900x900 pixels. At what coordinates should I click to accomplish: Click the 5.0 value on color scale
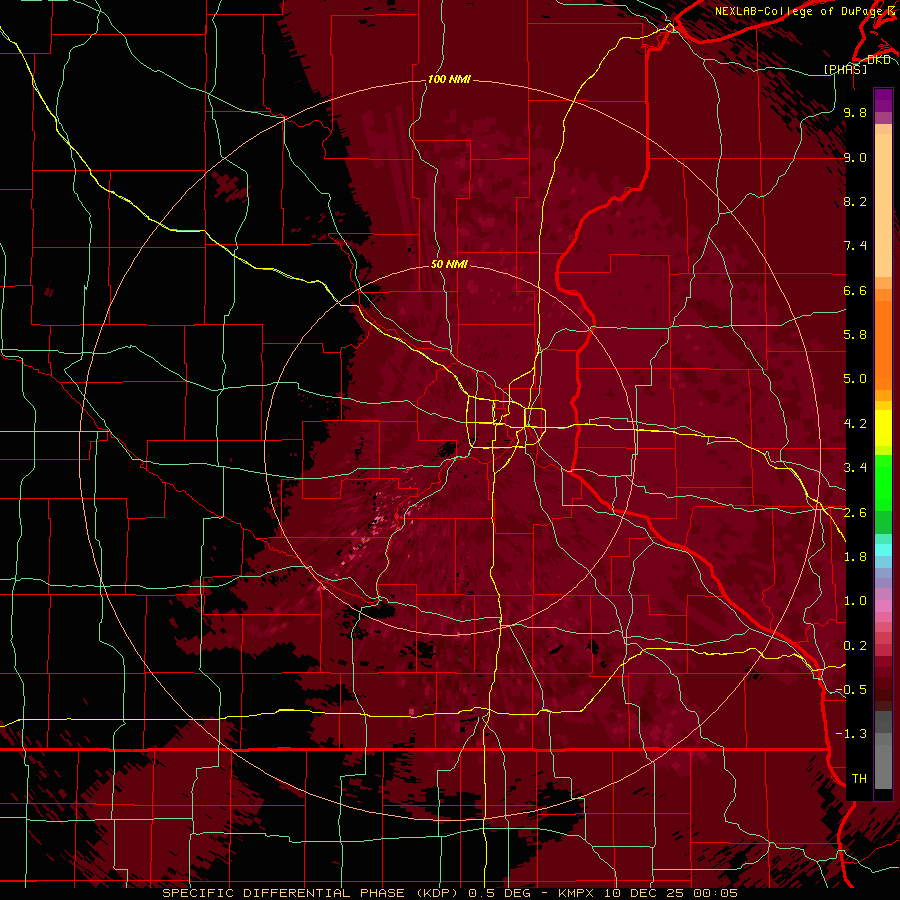(x=855, y=379)
